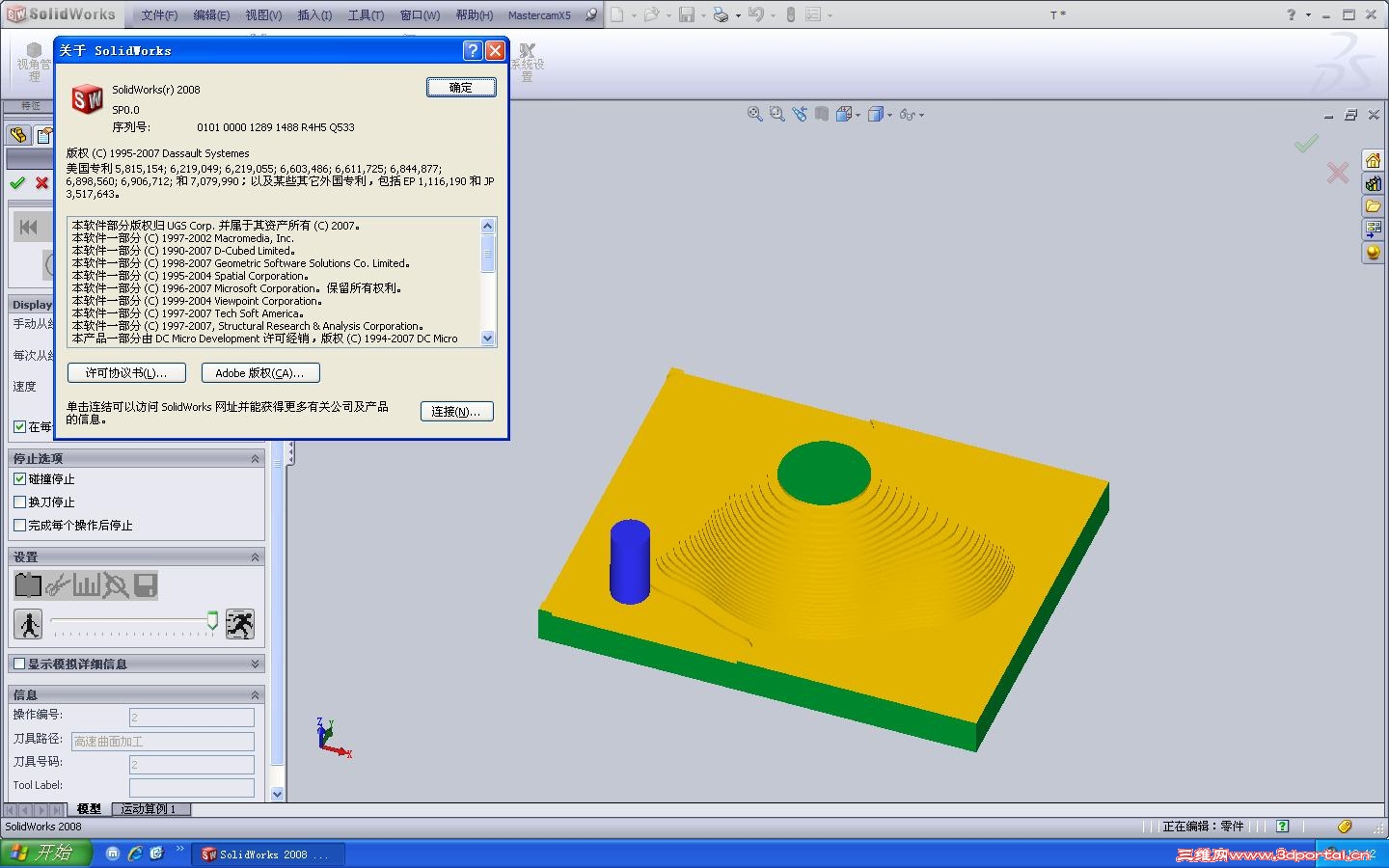Click the simulation speed slider handle
Screen dimensions: 1389x868
tap(212, 622)
